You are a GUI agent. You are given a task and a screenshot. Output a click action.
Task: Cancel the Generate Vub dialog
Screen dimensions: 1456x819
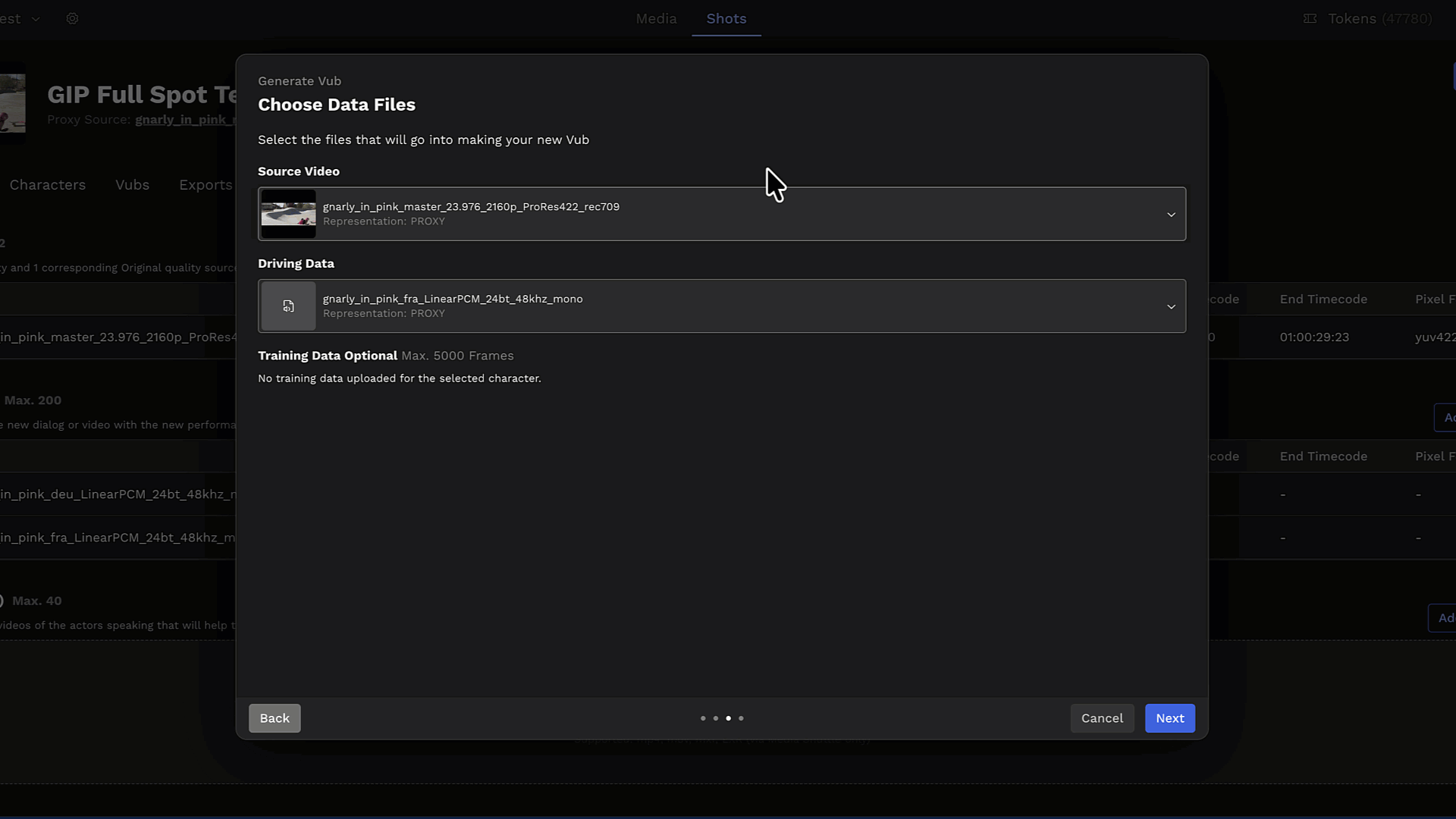(x=1101, y=718)
